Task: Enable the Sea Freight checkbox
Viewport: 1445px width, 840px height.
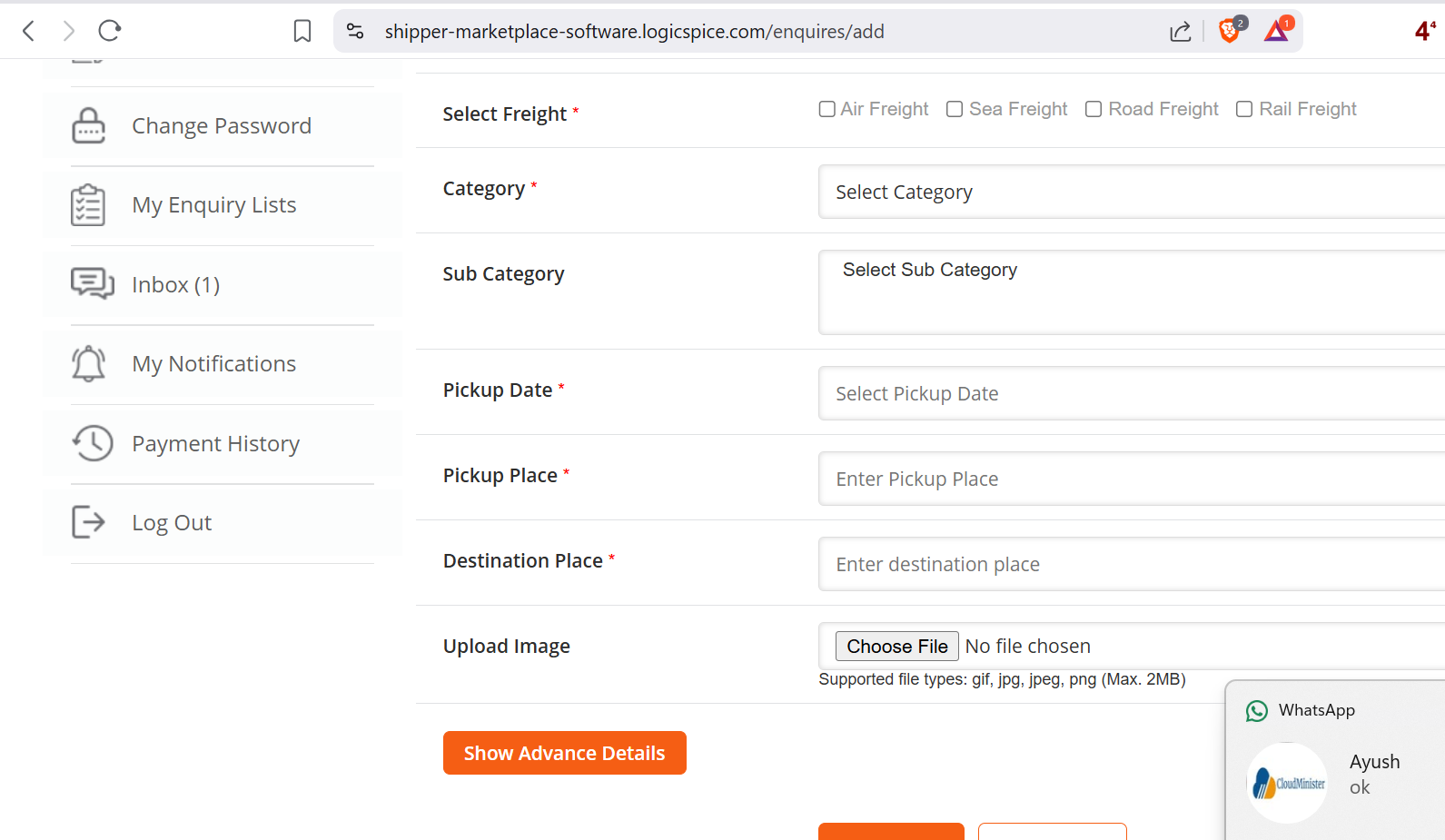Action: [x=955, y=110]
